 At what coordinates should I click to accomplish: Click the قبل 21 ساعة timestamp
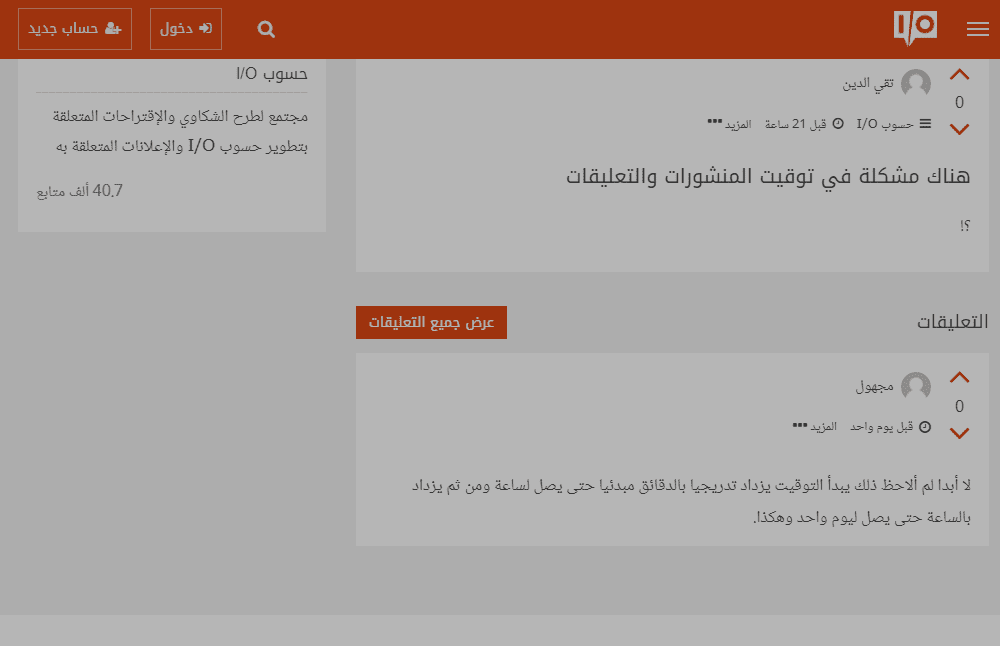point(796,124)
